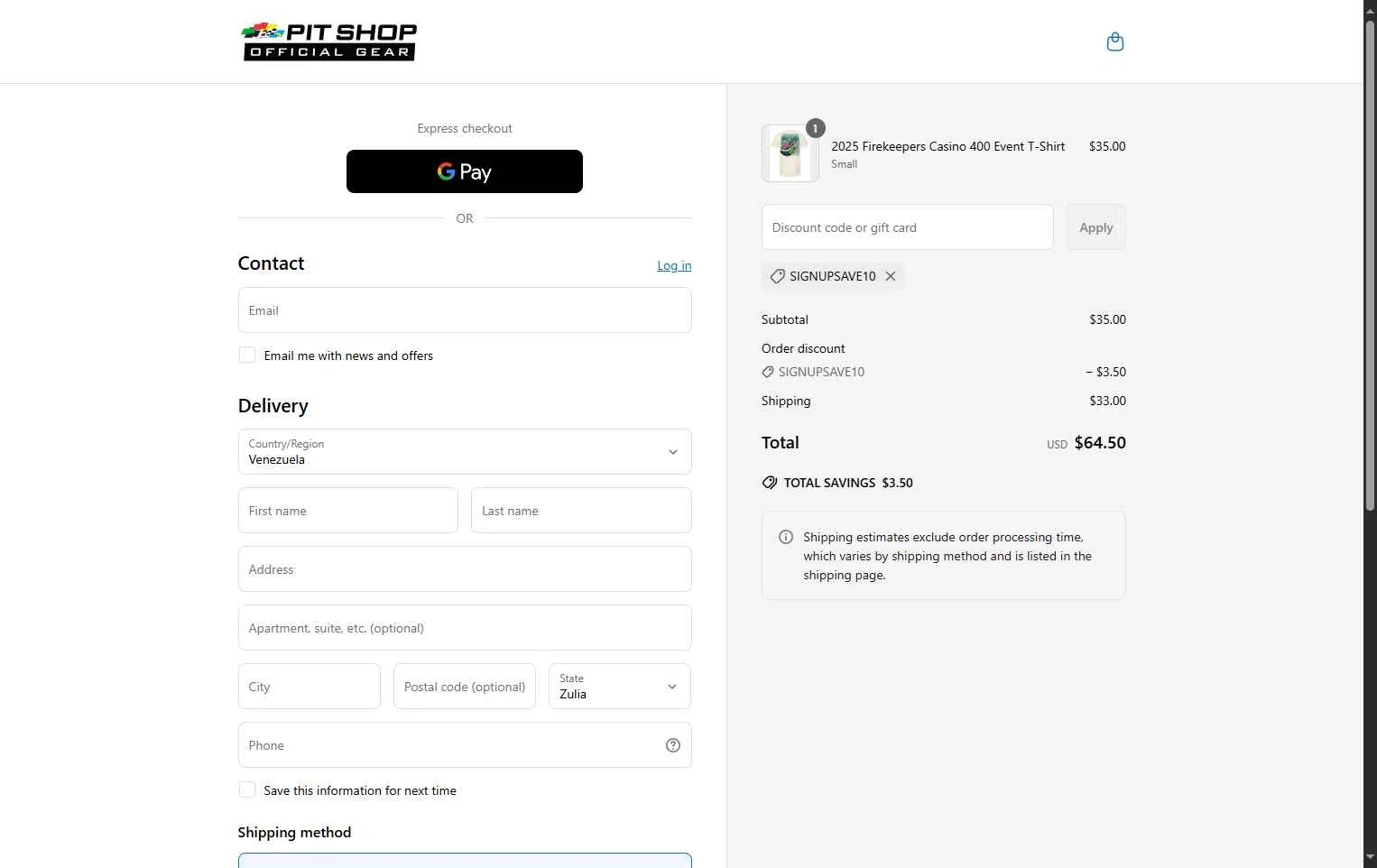Click the phone field help question icon

point(673,745)
